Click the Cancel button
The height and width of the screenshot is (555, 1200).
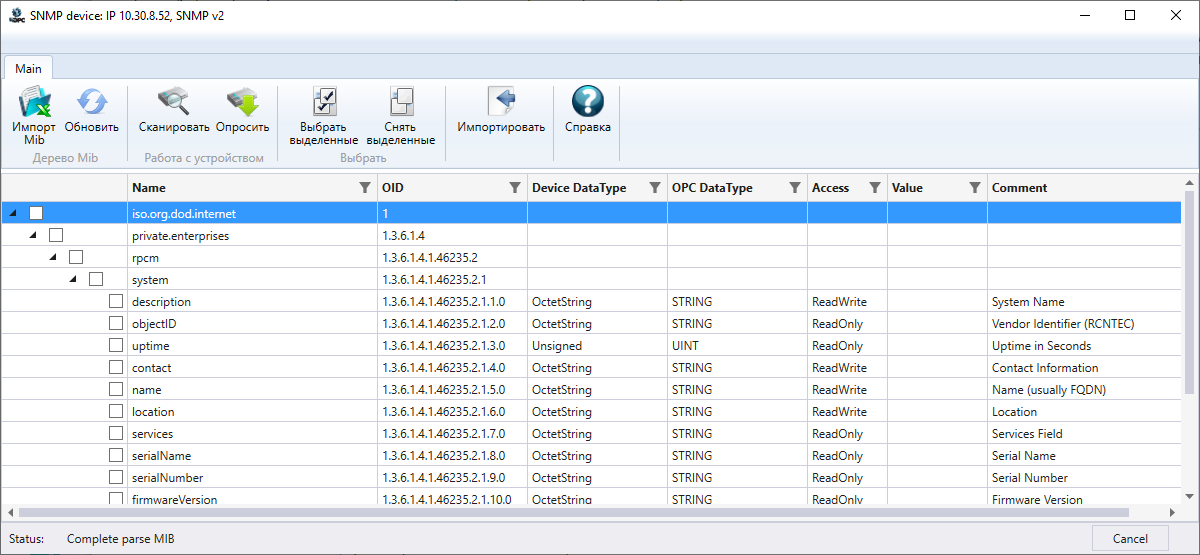coord(1130,538)
